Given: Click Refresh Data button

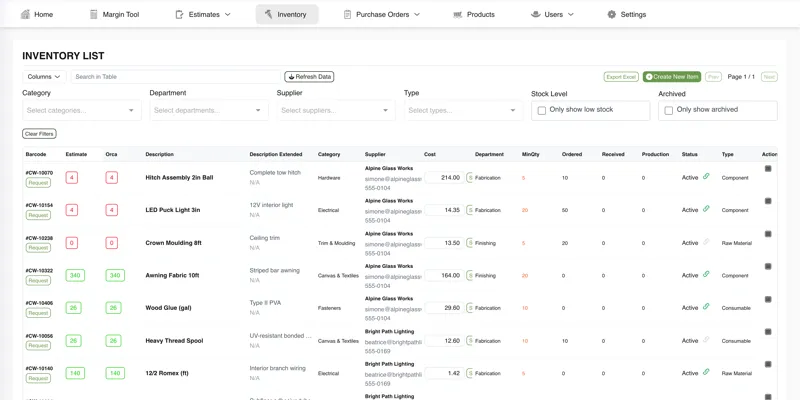Looking at the screenshot, I should pyautogui.click(x=309, y=77).
